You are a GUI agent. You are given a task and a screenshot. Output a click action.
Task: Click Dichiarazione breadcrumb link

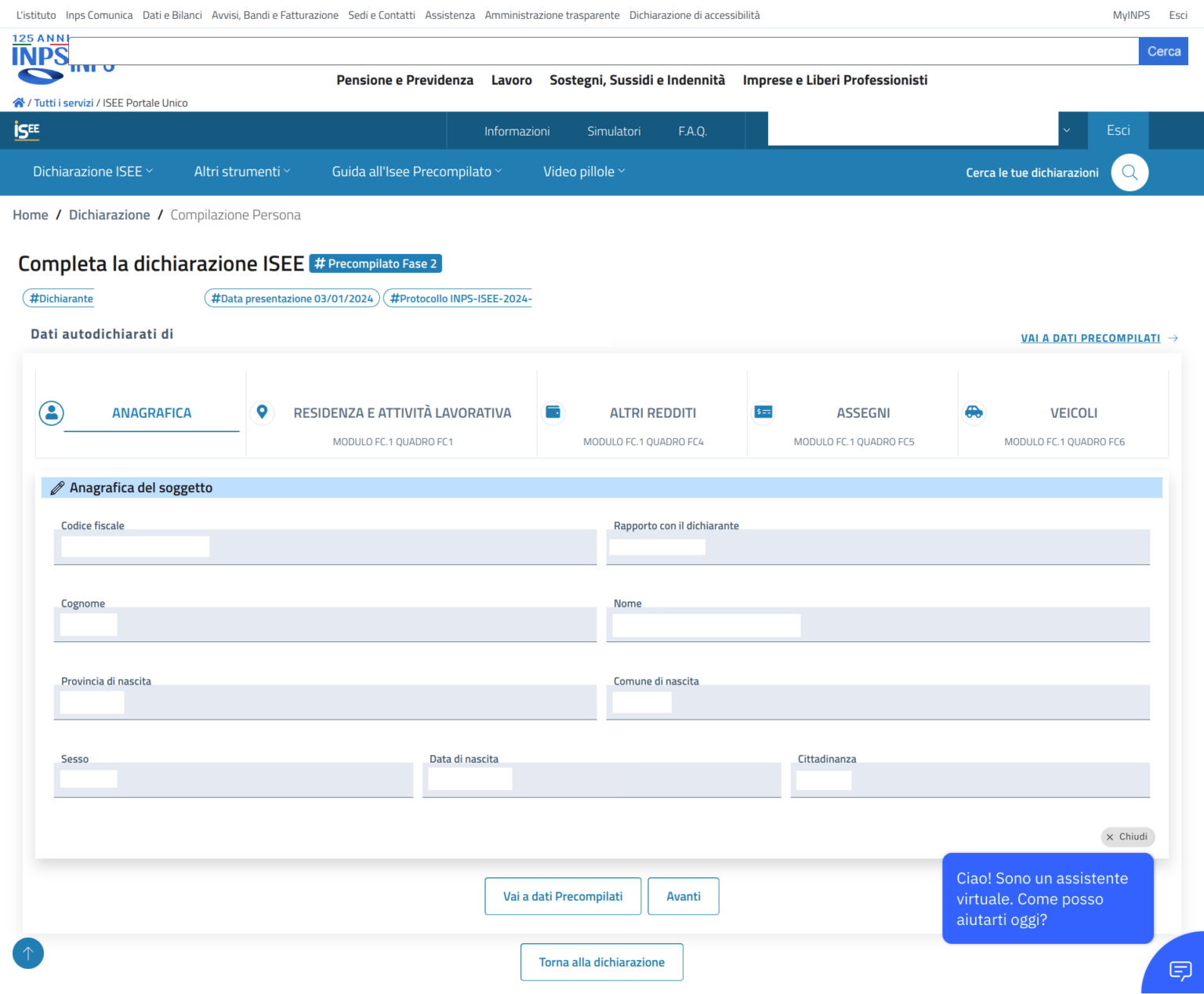[x=110, y=215]
